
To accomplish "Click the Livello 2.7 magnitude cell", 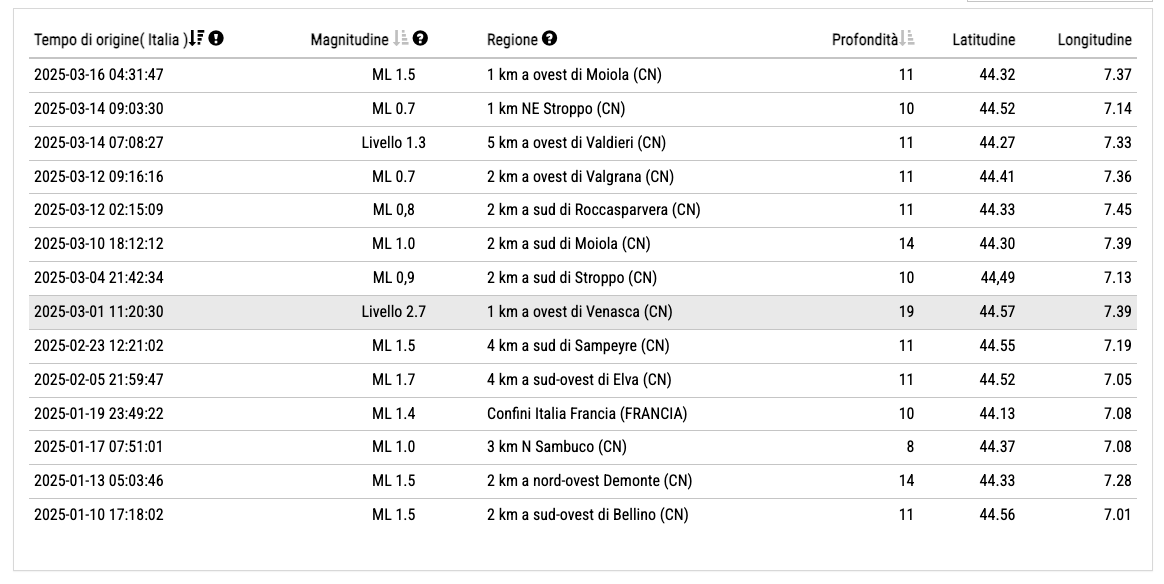I will 394,312.
